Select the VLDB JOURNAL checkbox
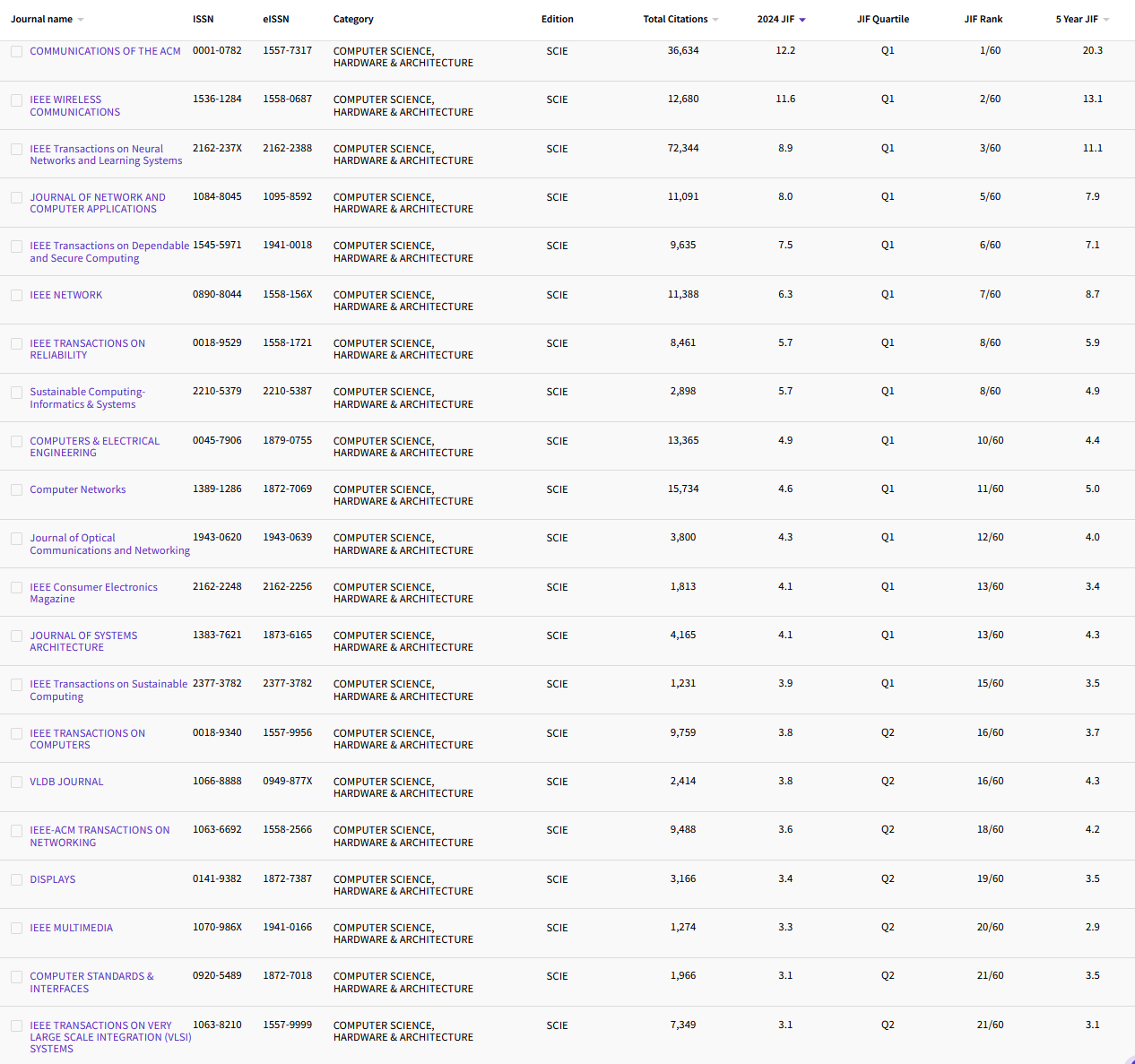This screenshot has height=1064, width=1135. (x=16, y=782)
